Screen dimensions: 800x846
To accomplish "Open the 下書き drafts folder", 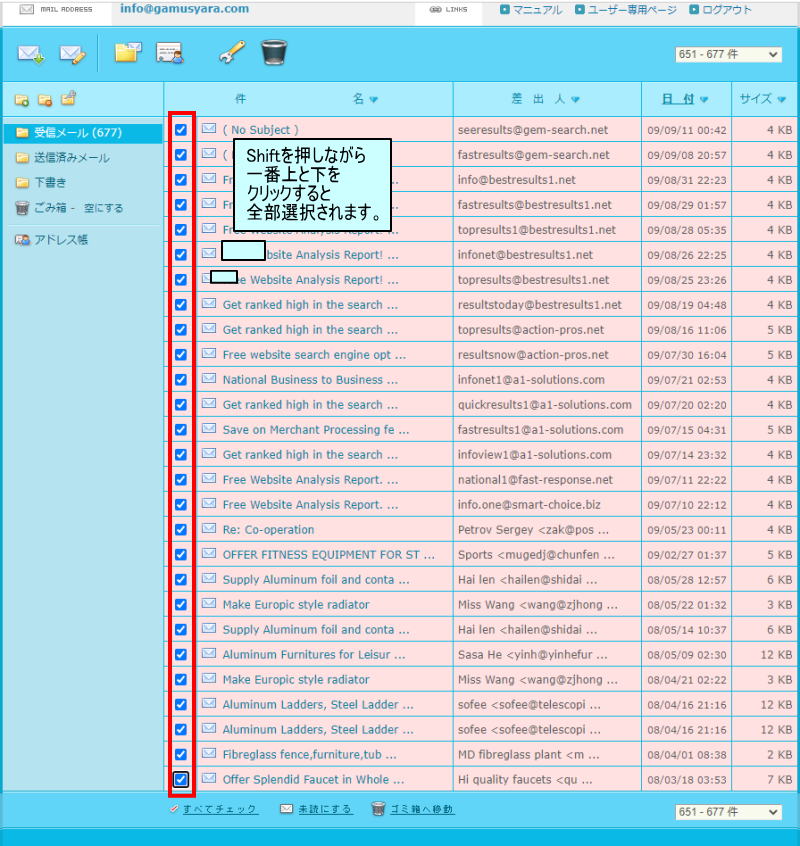I will point(50,183).
